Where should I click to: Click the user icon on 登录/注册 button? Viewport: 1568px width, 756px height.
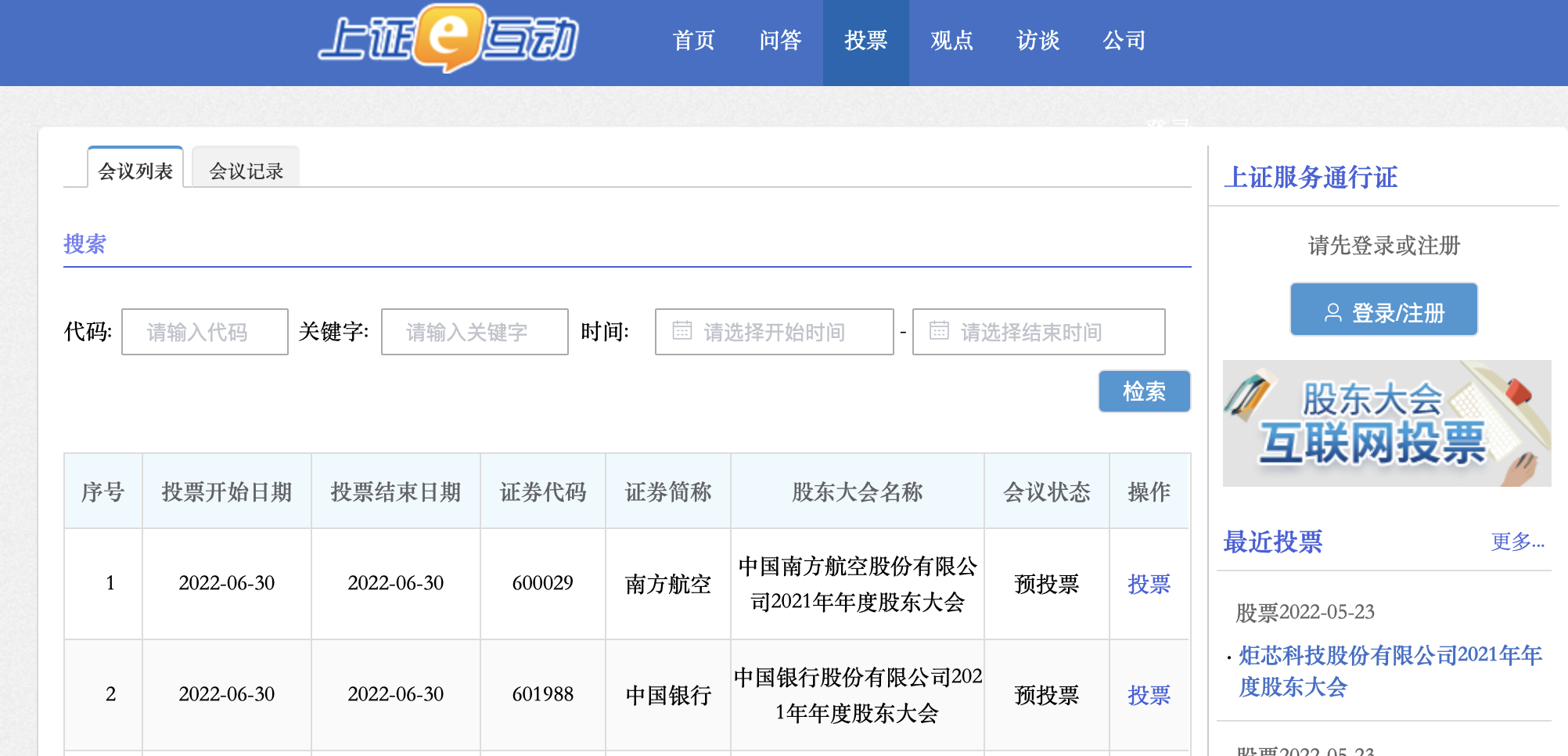(1332, 313)
